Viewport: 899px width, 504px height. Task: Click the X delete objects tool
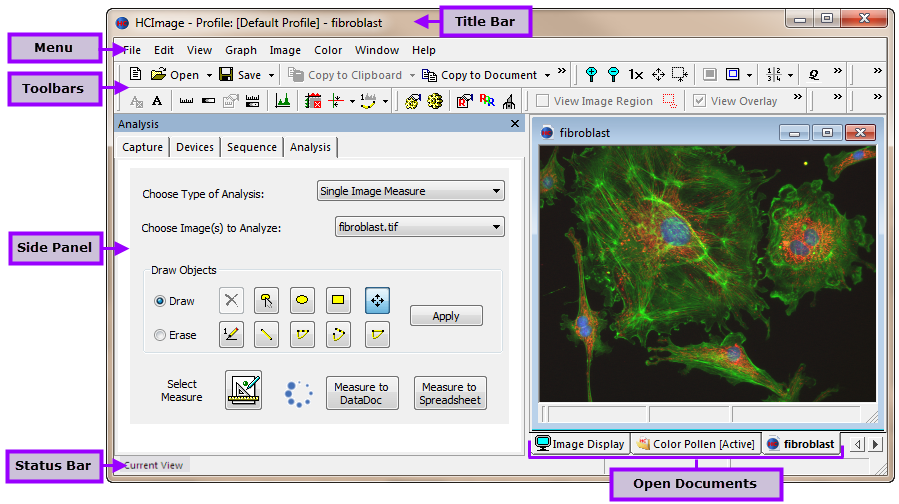click(232, 300)
